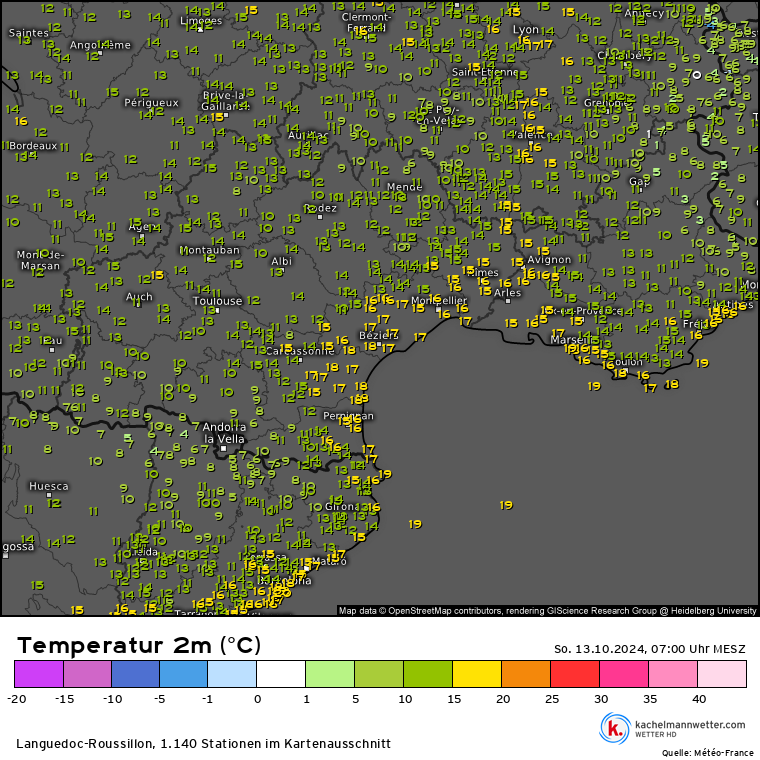
Task: Click the Mende city label
Action: click(404, 187)
